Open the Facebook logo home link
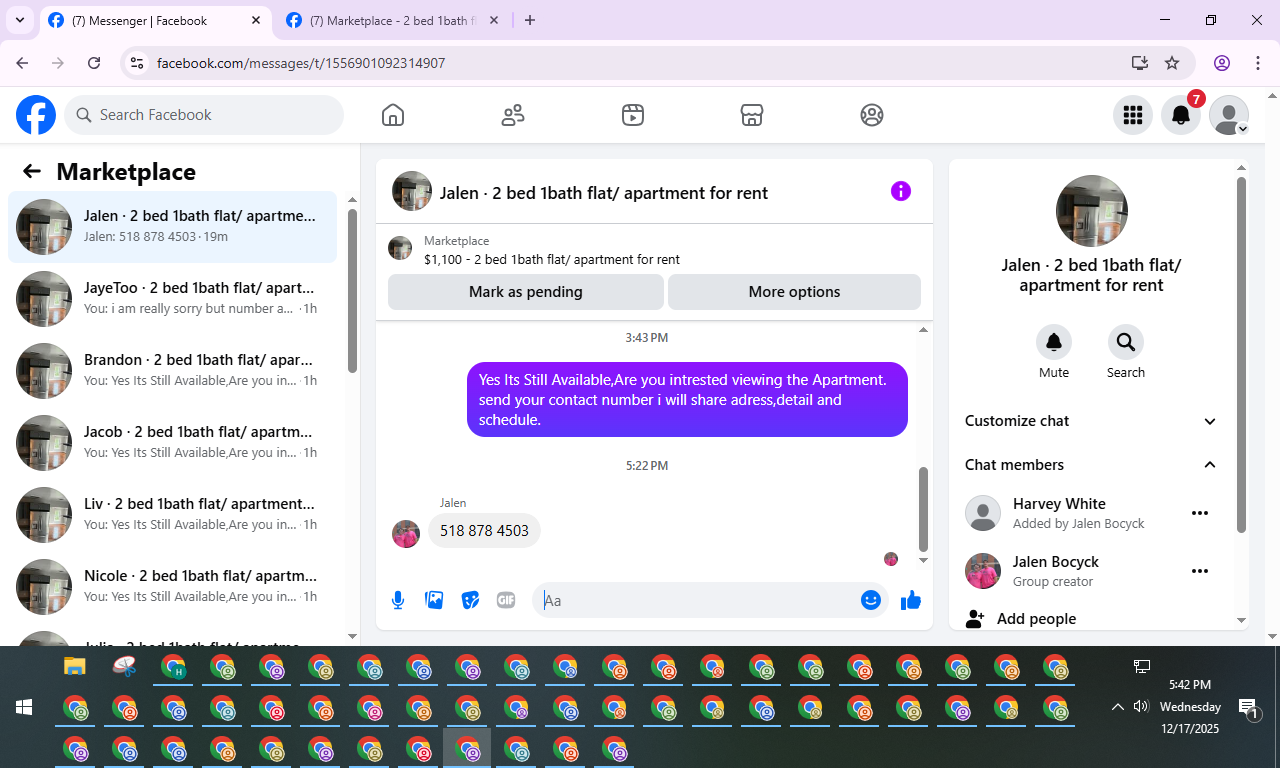Viewport: 1280px width, 768px height. coord(36,115)
